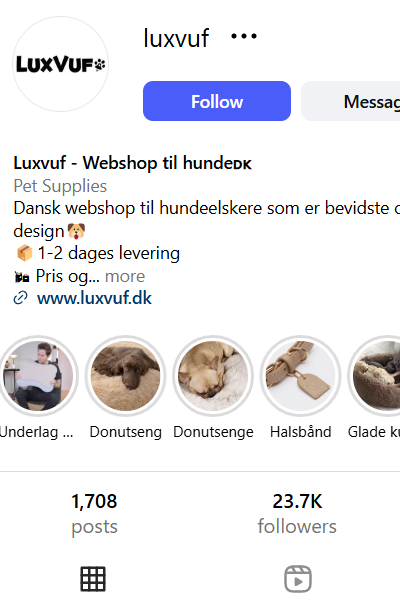400x600 pixels.
Task: Open Message conversation with luxvuf
Action: coord(351,101)
